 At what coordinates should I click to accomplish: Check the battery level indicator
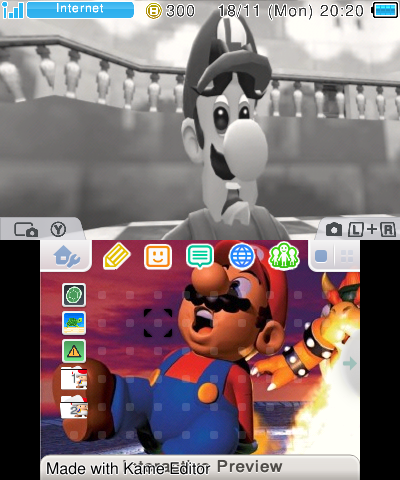pos(385,10)
